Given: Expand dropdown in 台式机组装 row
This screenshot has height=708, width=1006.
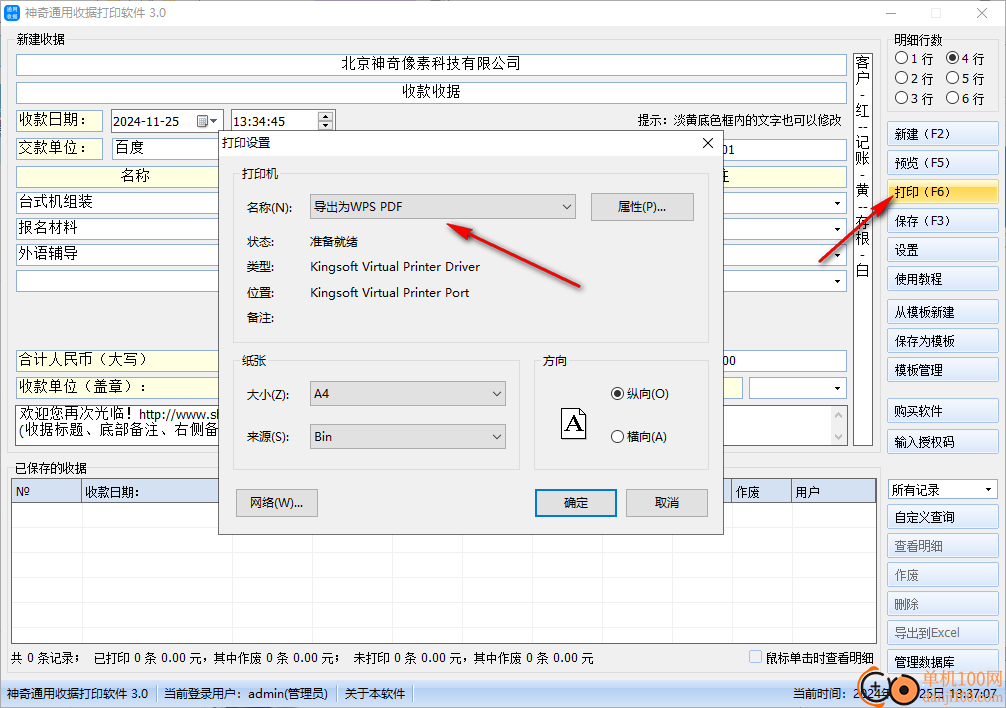Looking at the screenshot, I should (x=837, y=203).
